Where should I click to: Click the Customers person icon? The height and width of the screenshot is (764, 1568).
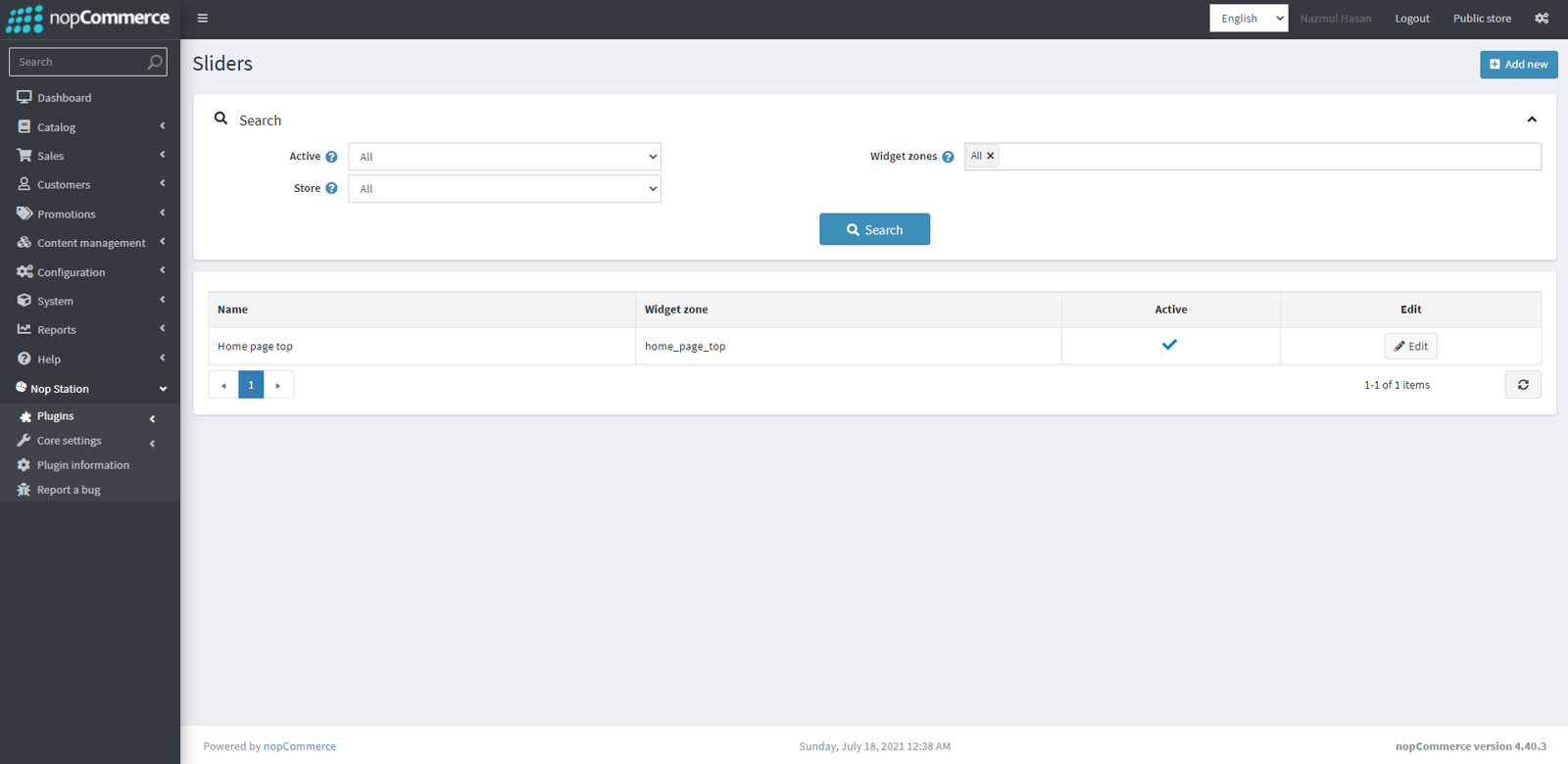(x=24, y=184)
